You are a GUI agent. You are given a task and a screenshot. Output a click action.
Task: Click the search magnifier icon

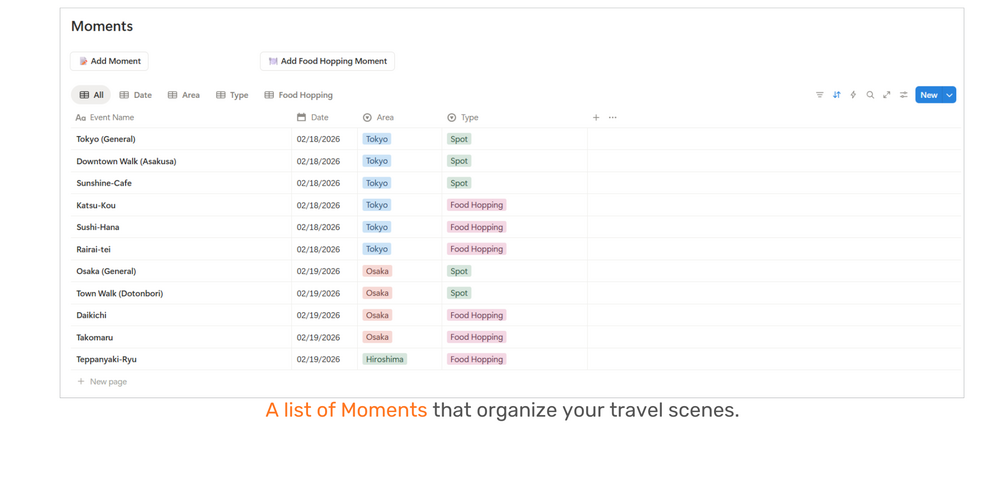[870, 95]
